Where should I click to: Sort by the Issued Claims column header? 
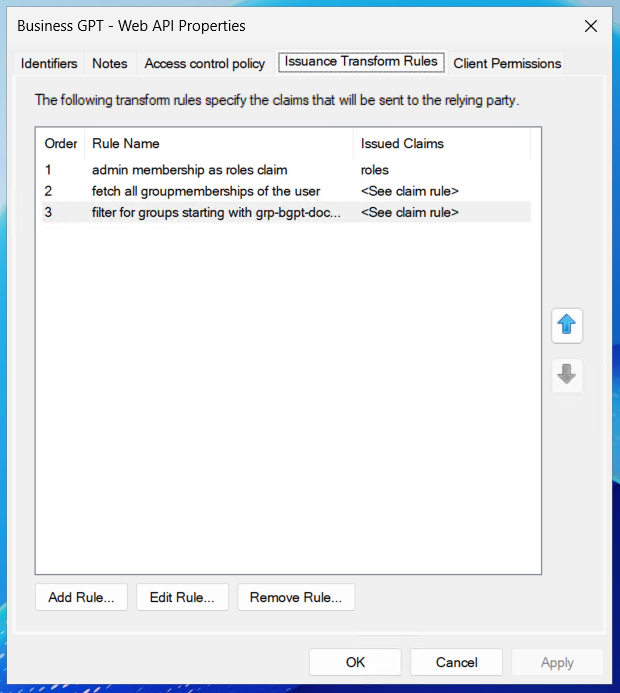(x=442, y=144)
